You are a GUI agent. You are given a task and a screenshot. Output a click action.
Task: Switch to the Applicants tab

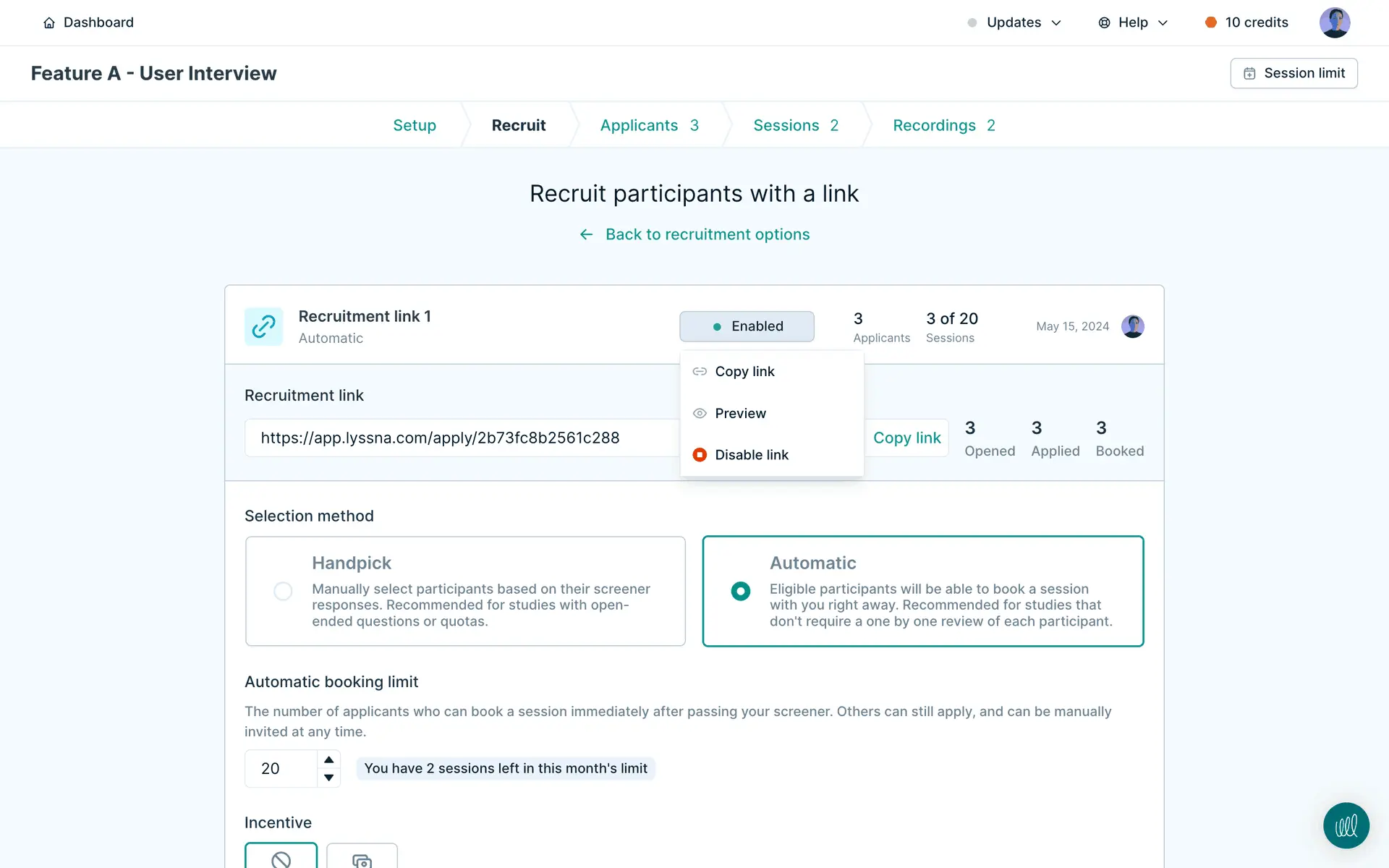[x=649, y=125]
